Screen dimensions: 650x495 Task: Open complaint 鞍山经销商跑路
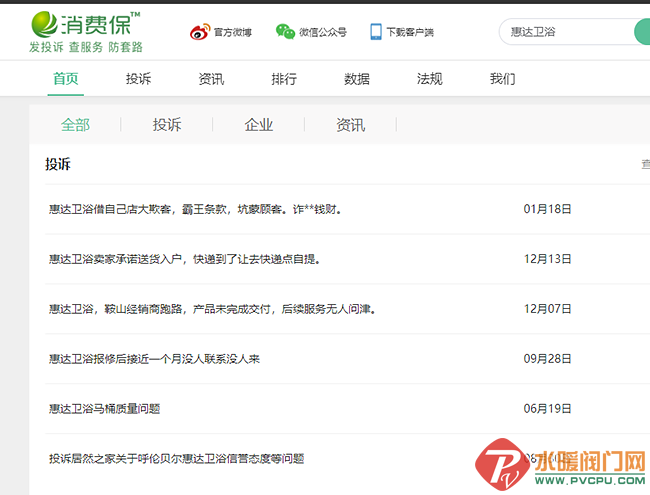pos(212,309)
